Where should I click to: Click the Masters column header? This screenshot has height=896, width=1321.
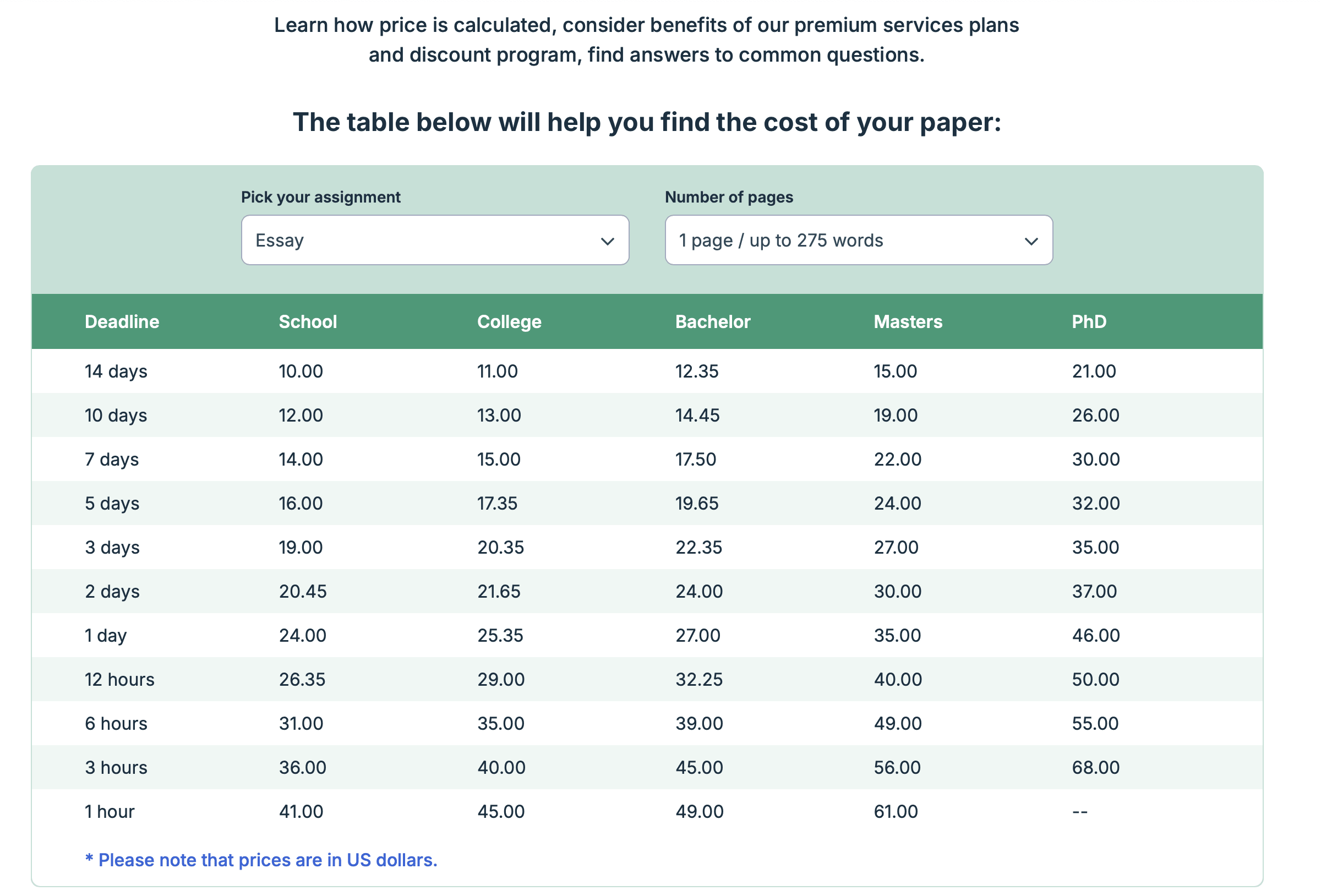[x=907, y=321]
